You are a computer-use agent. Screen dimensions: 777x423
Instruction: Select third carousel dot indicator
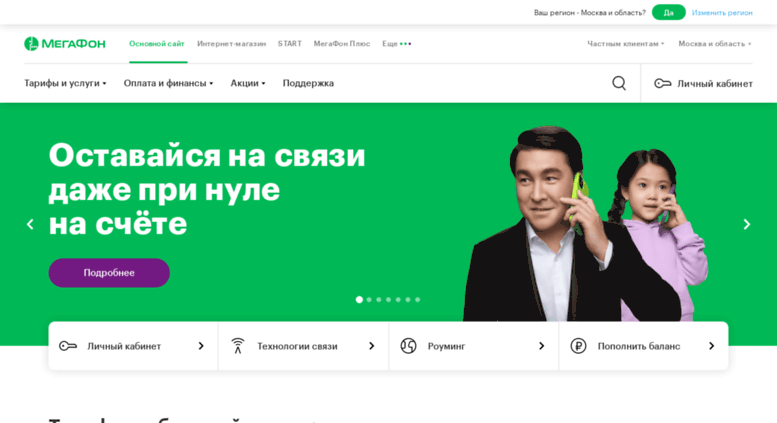click(379, 300)
